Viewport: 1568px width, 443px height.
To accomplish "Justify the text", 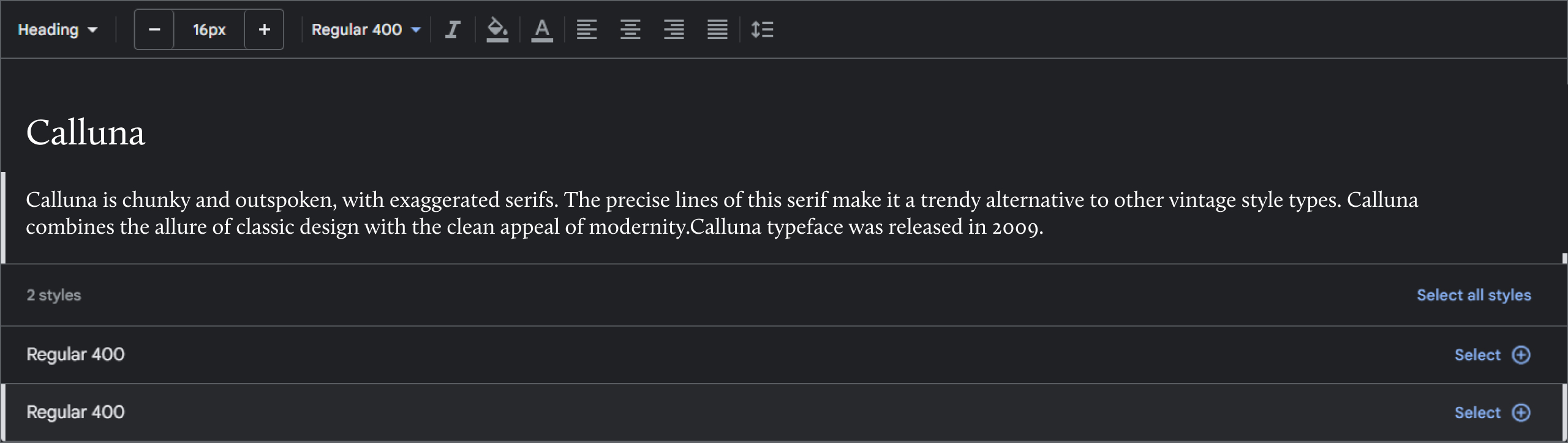I will click(717, 29).
